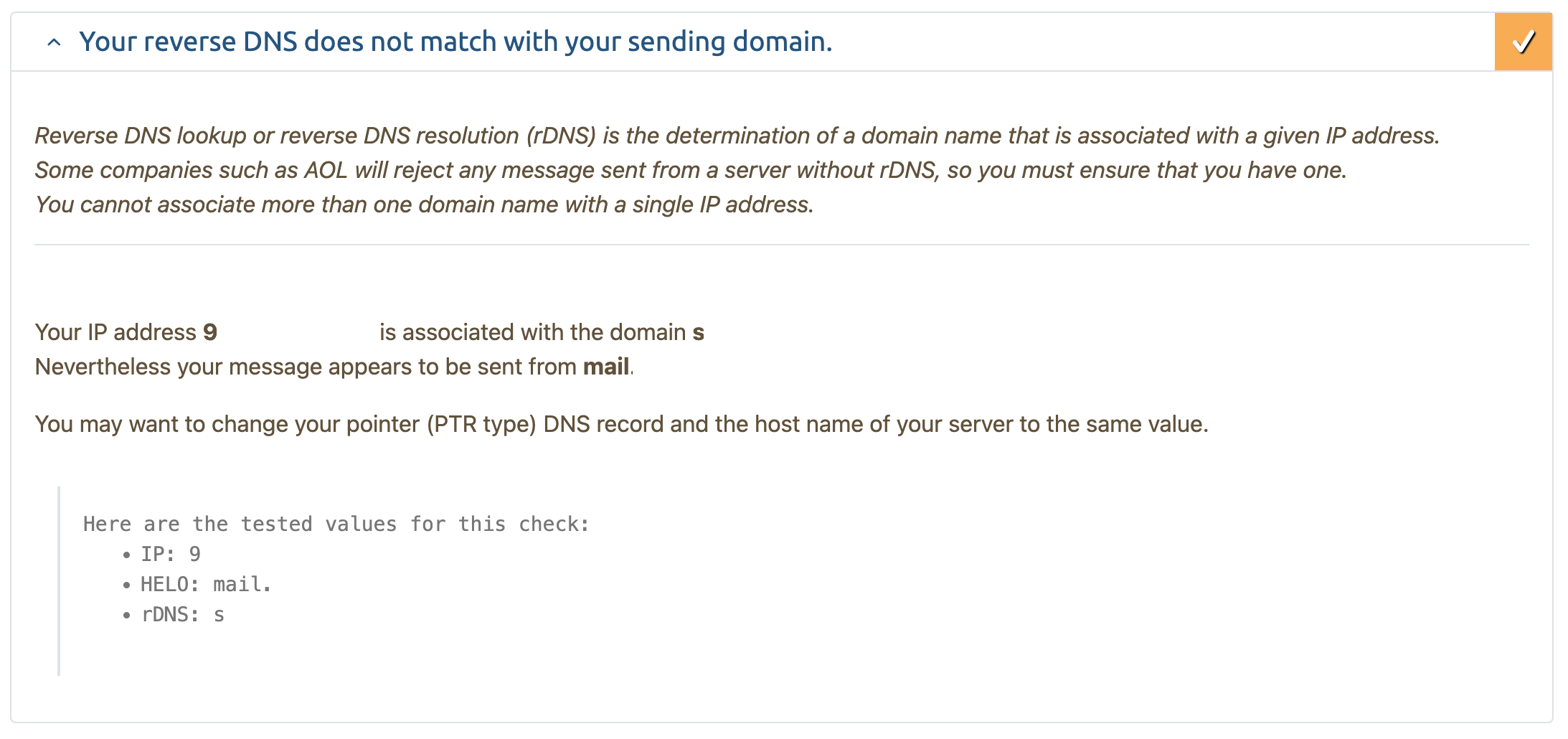Screen dimensions: 1568x739
Task: Click the 'IP: 9' list item
Action: click(171, 554)
